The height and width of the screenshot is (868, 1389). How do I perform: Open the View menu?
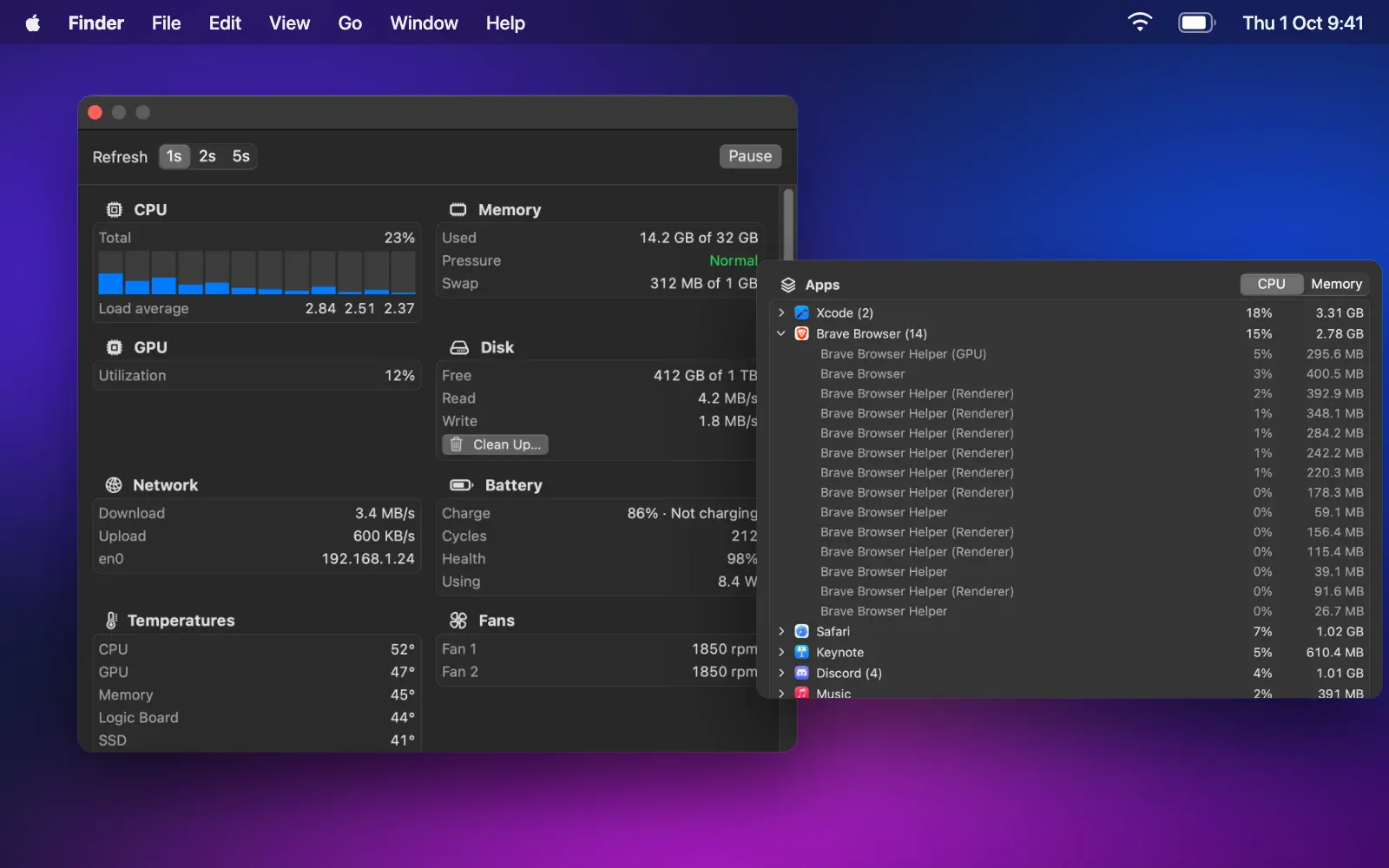pyautogui.click(x=289, y=23)
